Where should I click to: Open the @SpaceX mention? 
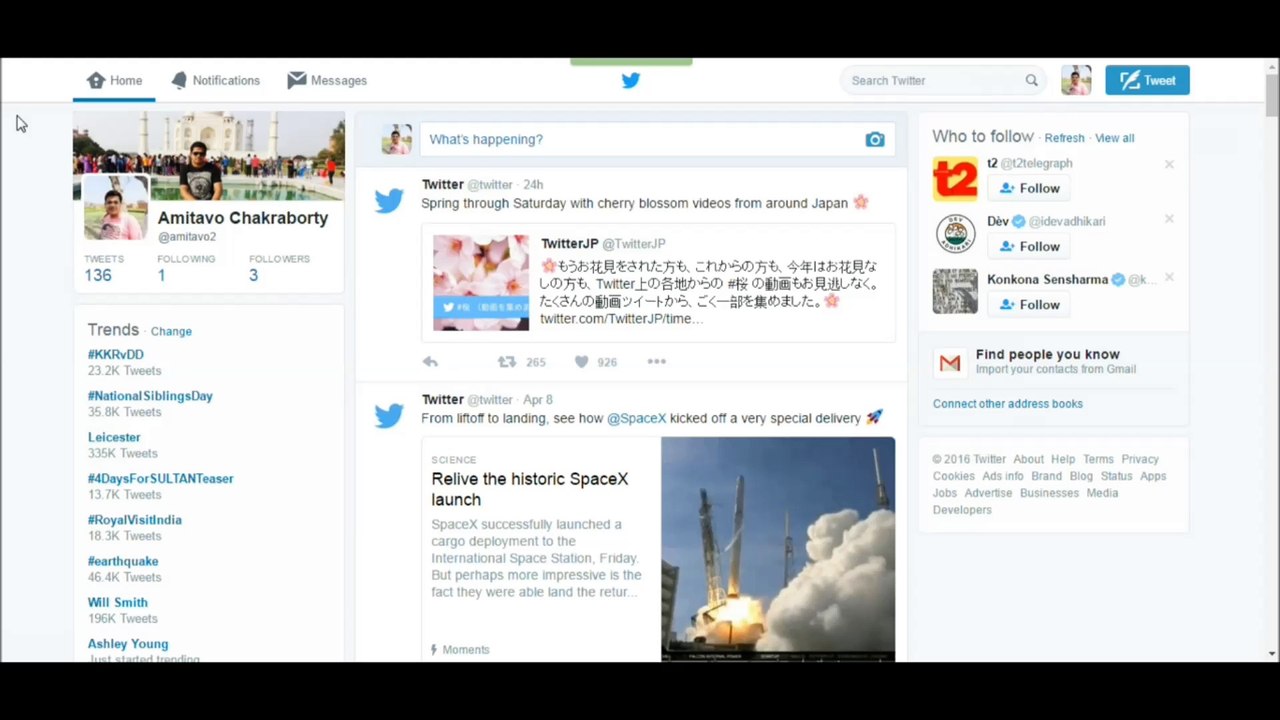(x=636, y=418)
